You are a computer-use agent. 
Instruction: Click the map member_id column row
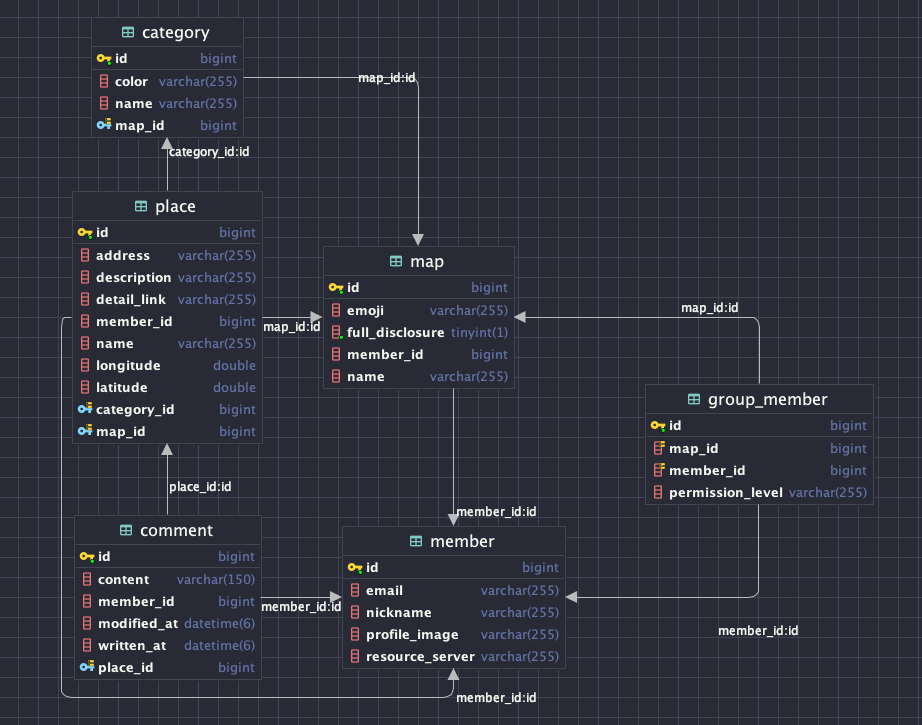419,355
